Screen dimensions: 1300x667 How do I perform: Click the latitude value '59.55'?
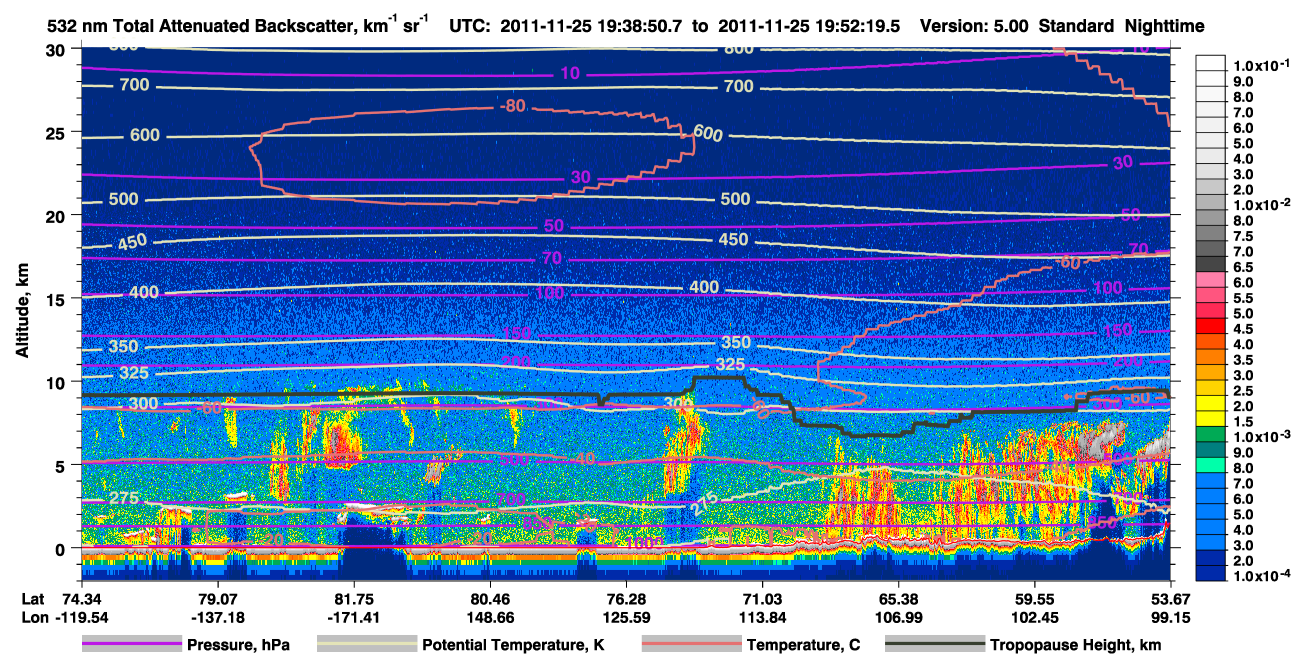(x=1034, y=599)
